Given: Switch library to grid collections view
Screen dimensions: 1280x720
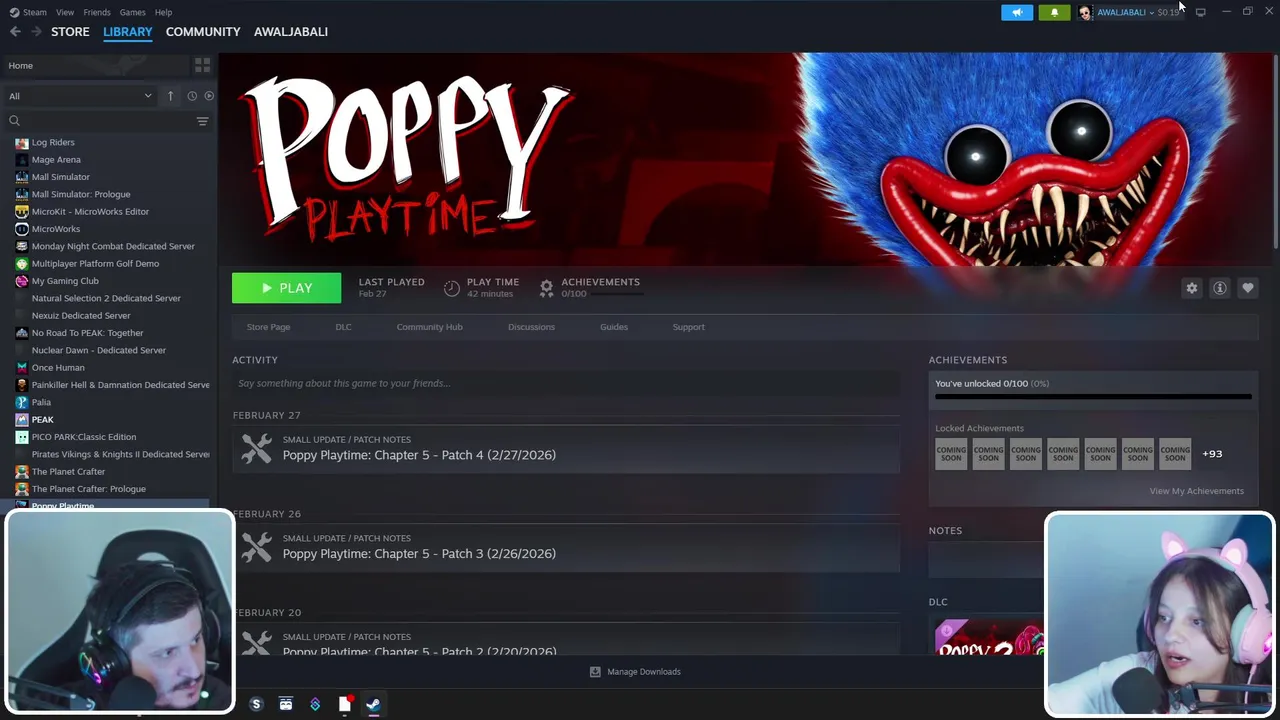Looking at the screenshot, I should (x=202, y=65).
